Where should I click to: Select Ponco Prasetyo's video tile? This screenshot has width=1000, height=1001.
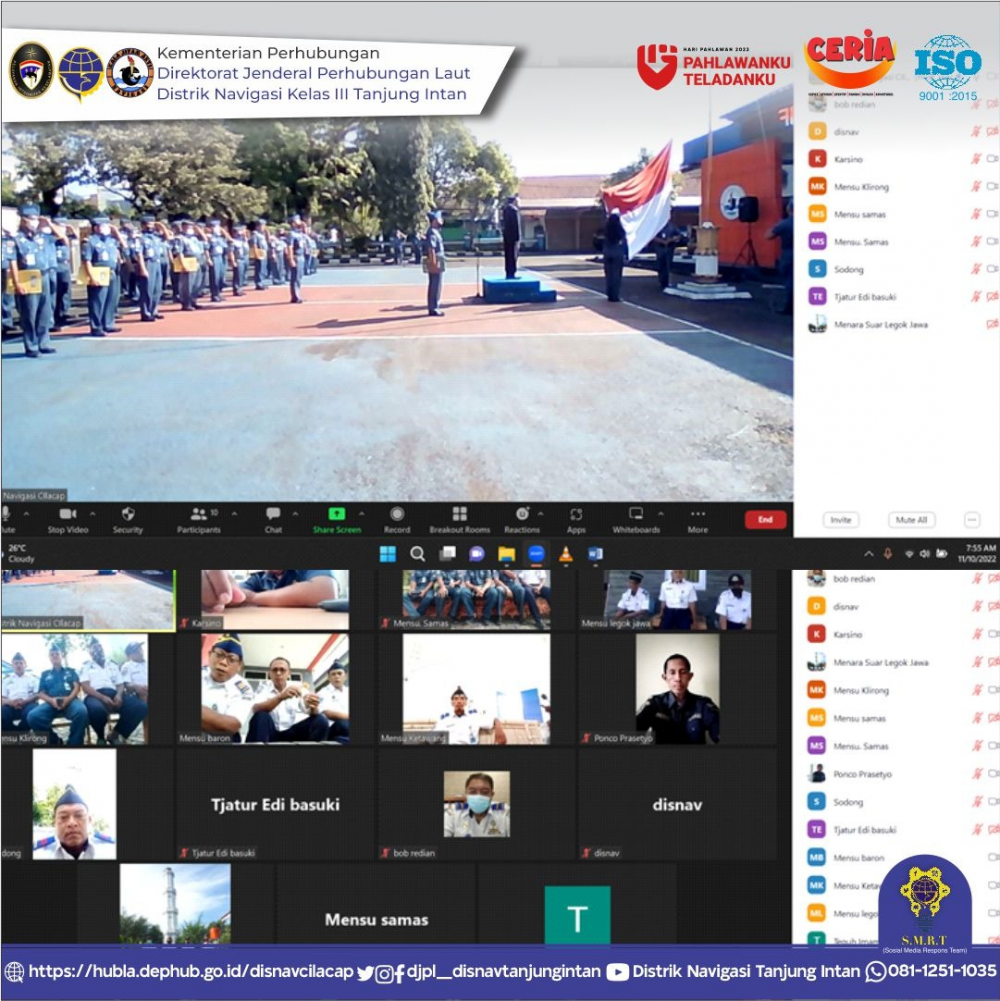tap(678, 689)
